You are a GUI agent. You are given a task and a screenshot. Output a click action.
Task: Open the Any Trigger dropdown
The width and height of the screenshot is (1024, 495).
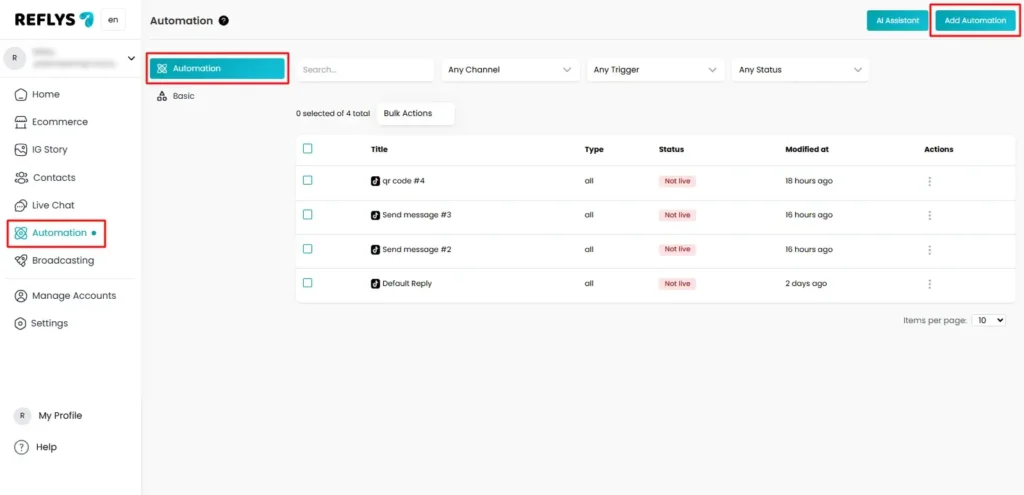pos(656,70)
